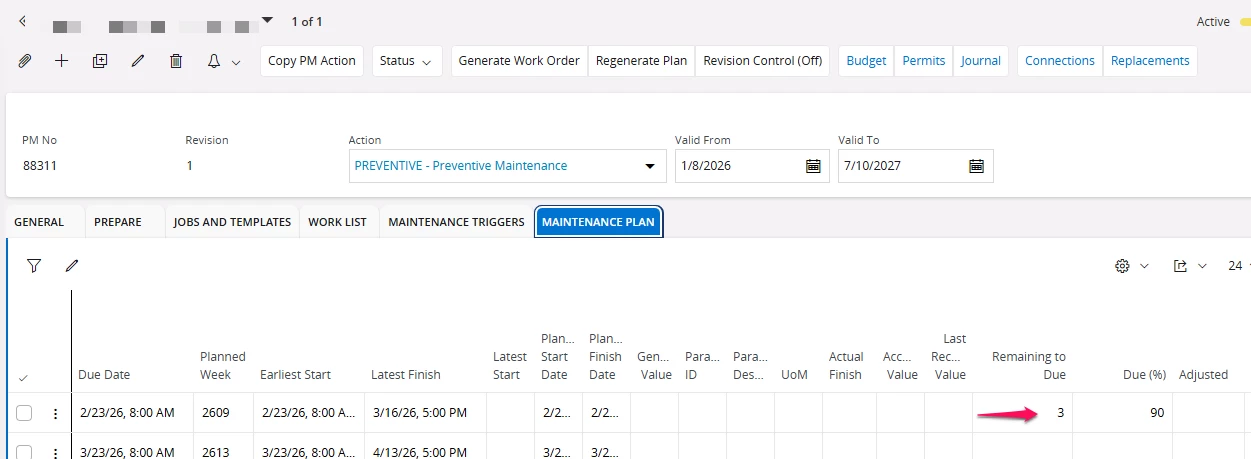Expand the bell icon's dropdown arrow
Viewport: 1251px width, 459px height.
pyautogui.click(x=236, y=62)
